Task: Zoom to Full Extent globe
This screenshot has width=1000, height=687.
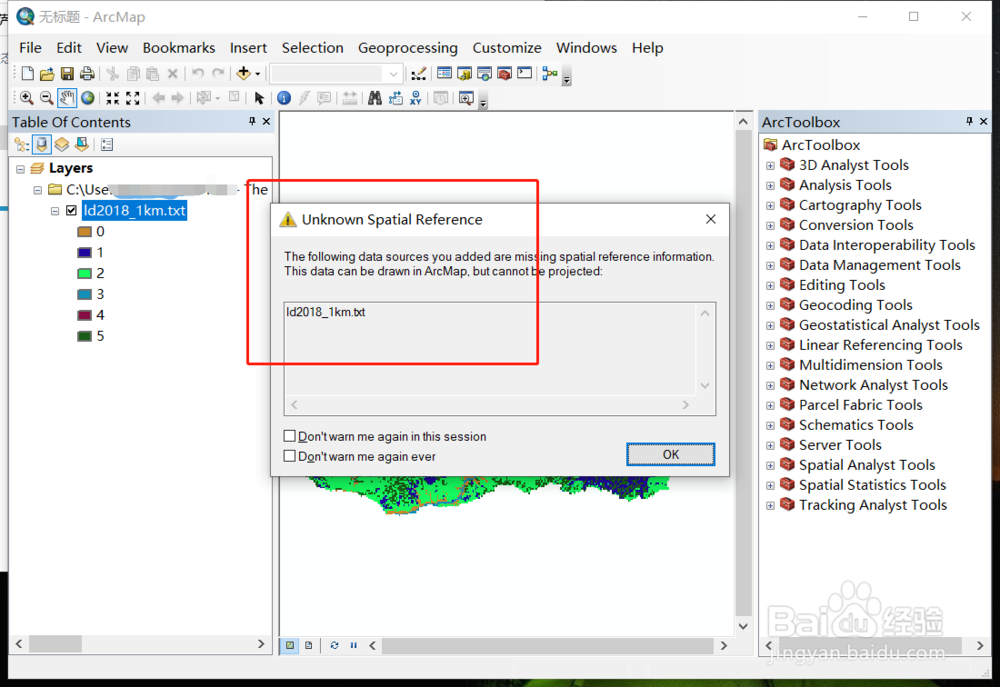Action: click(x=88, y=98)
